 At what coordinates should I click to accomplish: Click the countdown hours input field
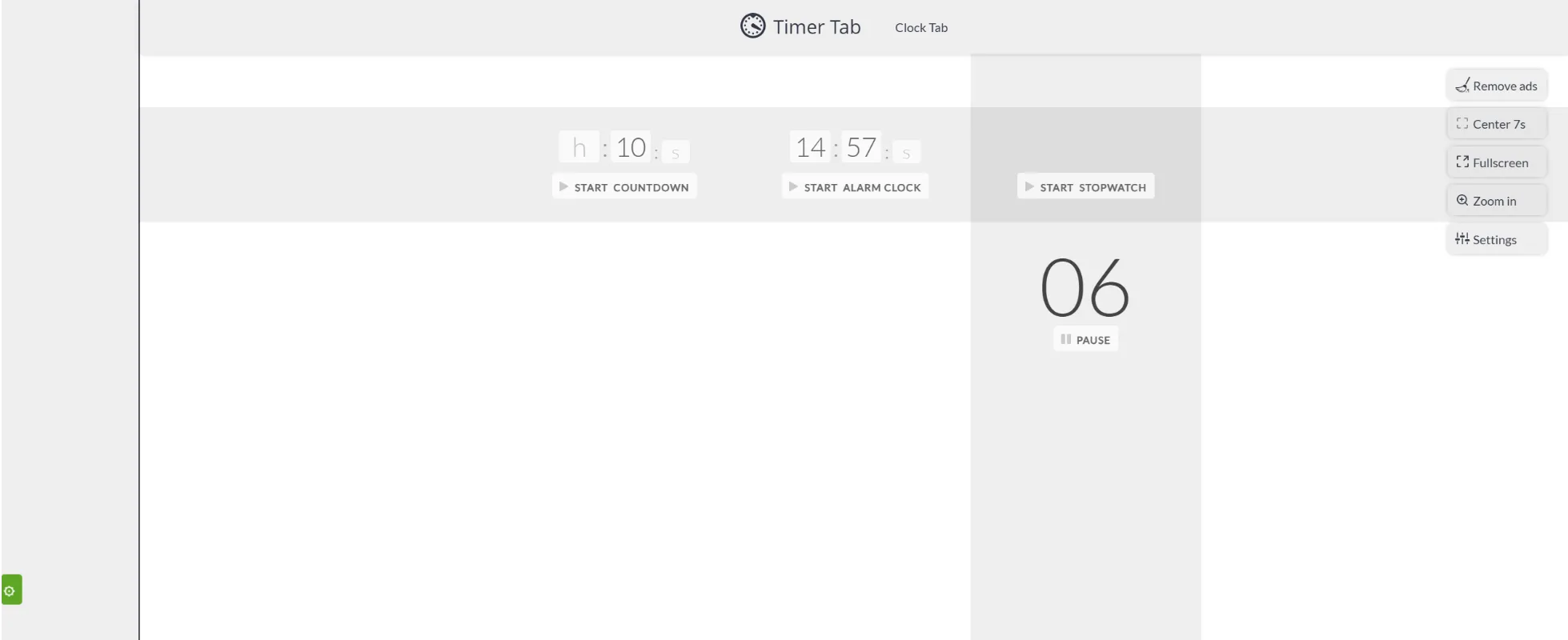click(579, 148)
